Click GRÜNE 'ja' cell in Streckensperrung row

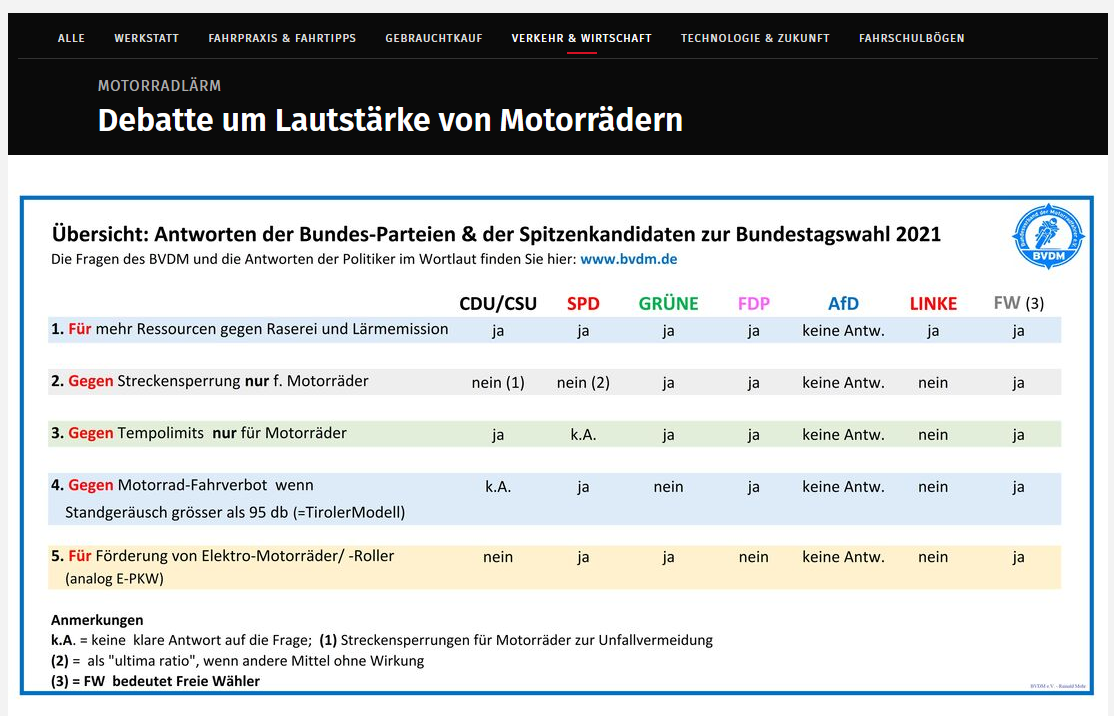click(x=669, y=383)
